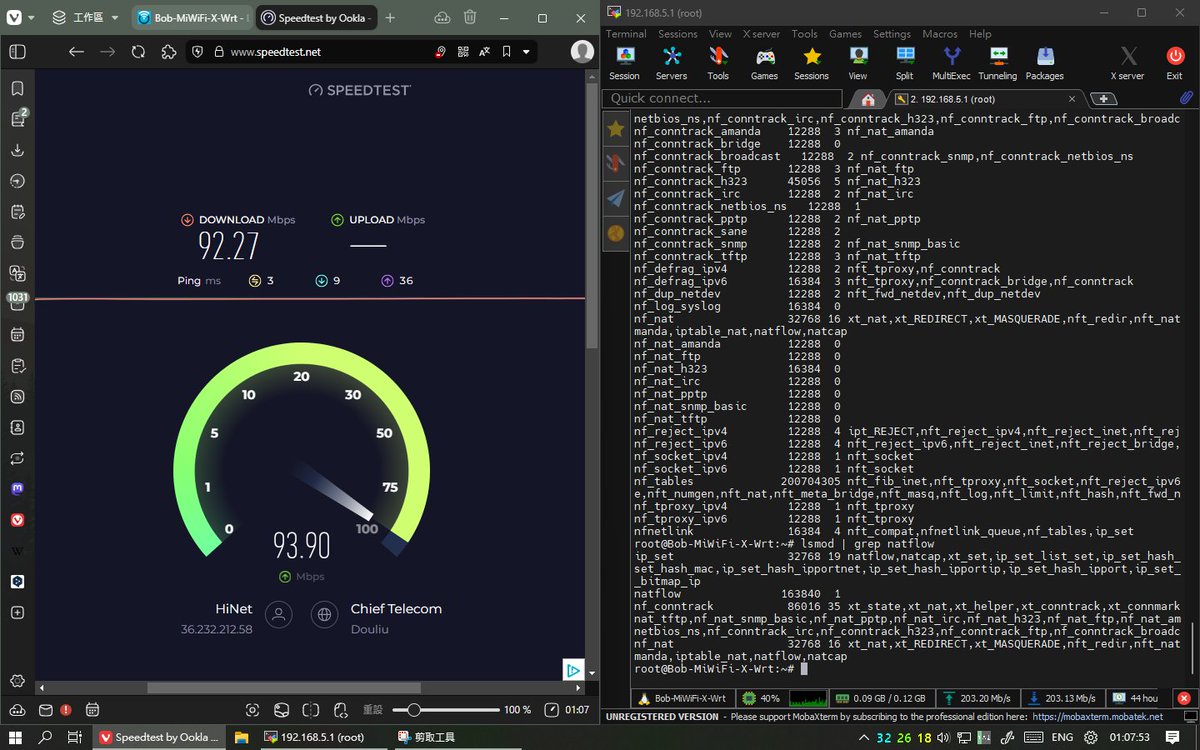Click the X server toolbar icon
The width and height of the screenshot is (1200, 750).
click(1127, 63)
